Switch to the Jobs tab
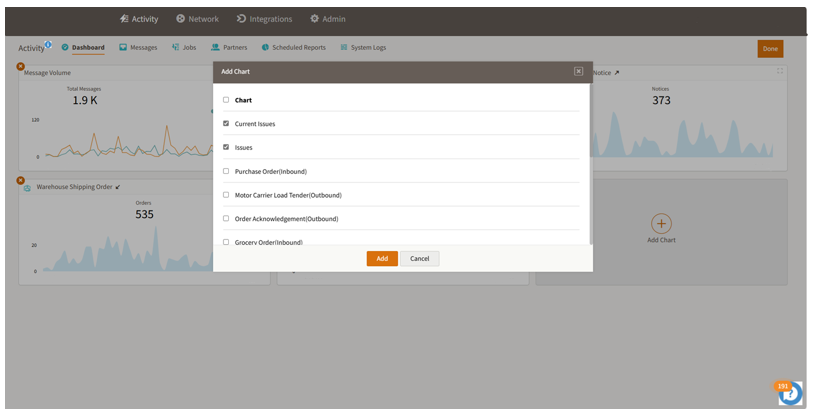 [x=184, y=47]
